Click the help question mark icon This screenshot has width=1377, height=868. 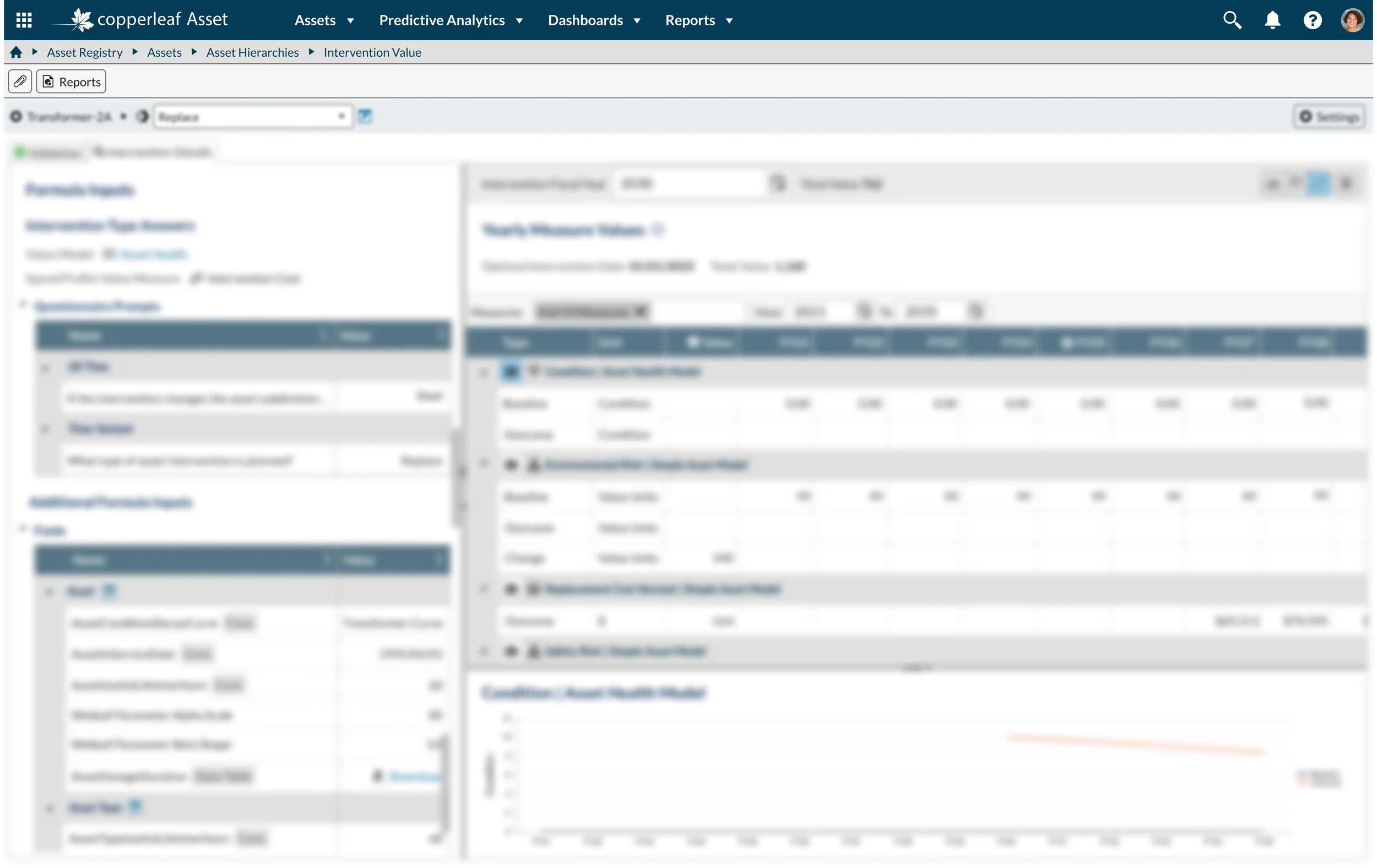pos(1312,20)
